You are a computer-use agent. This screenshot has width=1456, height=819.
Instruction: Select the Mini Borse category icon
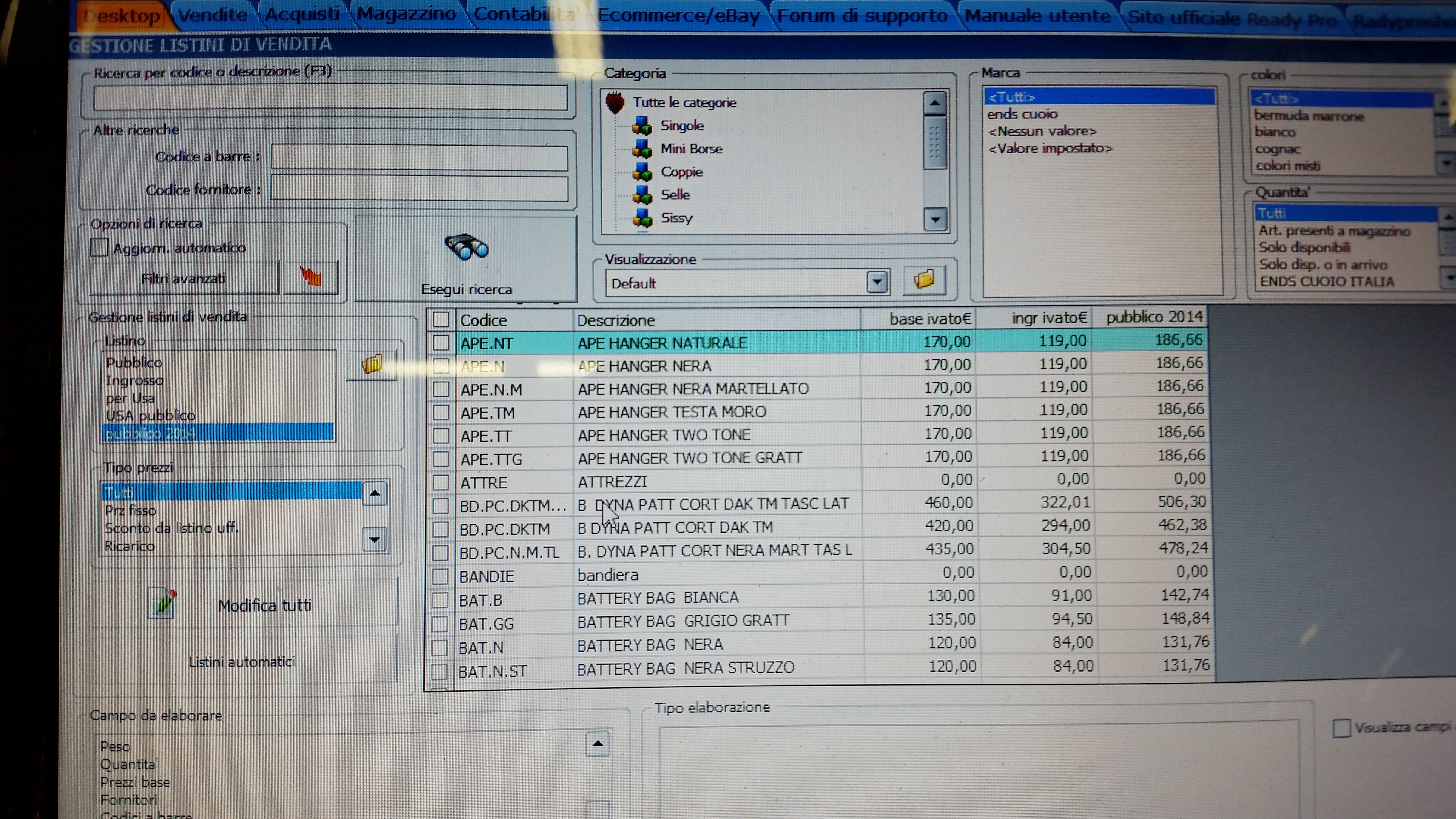point(642,149)
